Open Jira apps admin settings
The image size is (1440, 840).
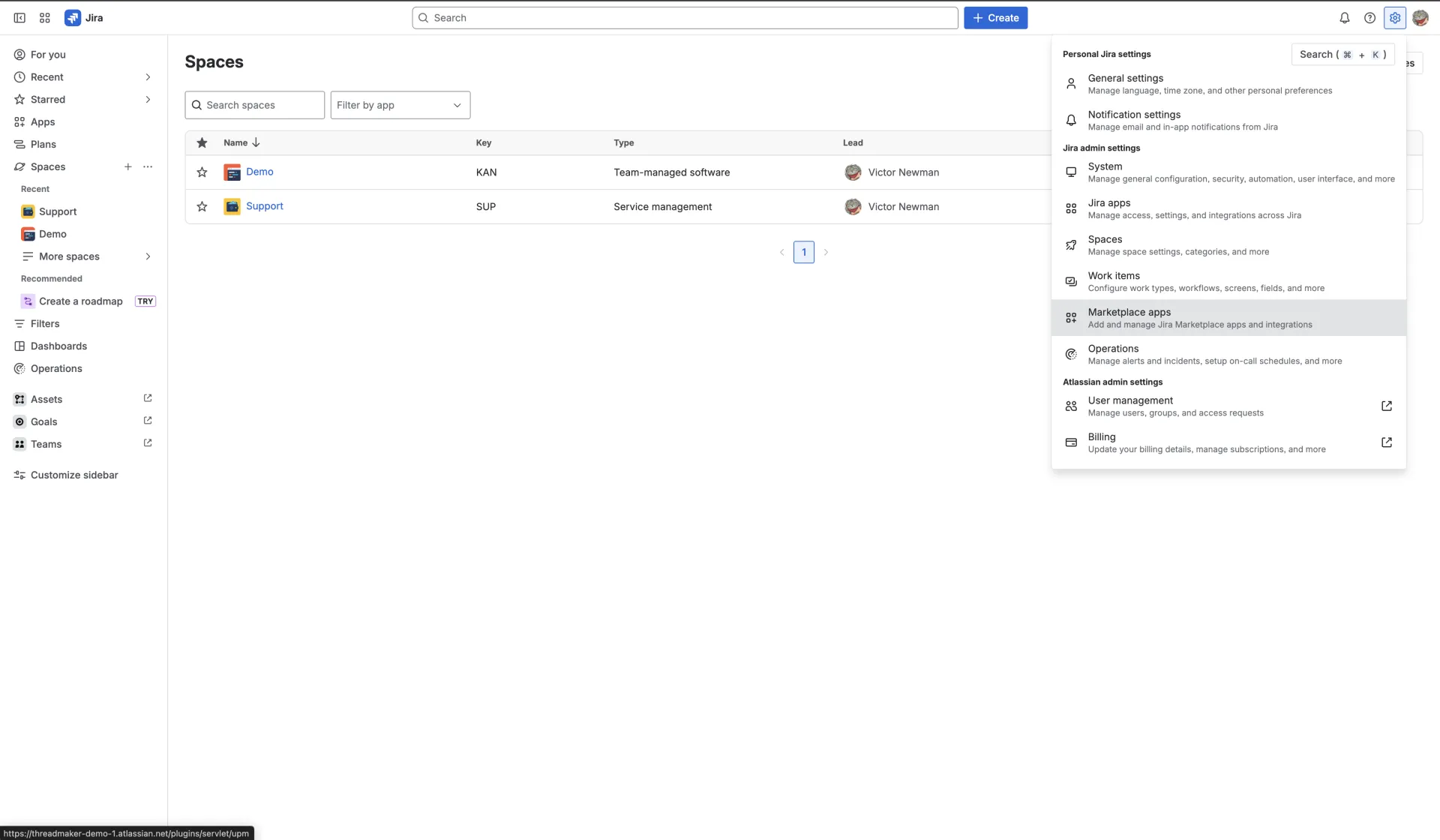click(x=1228, y=208)
